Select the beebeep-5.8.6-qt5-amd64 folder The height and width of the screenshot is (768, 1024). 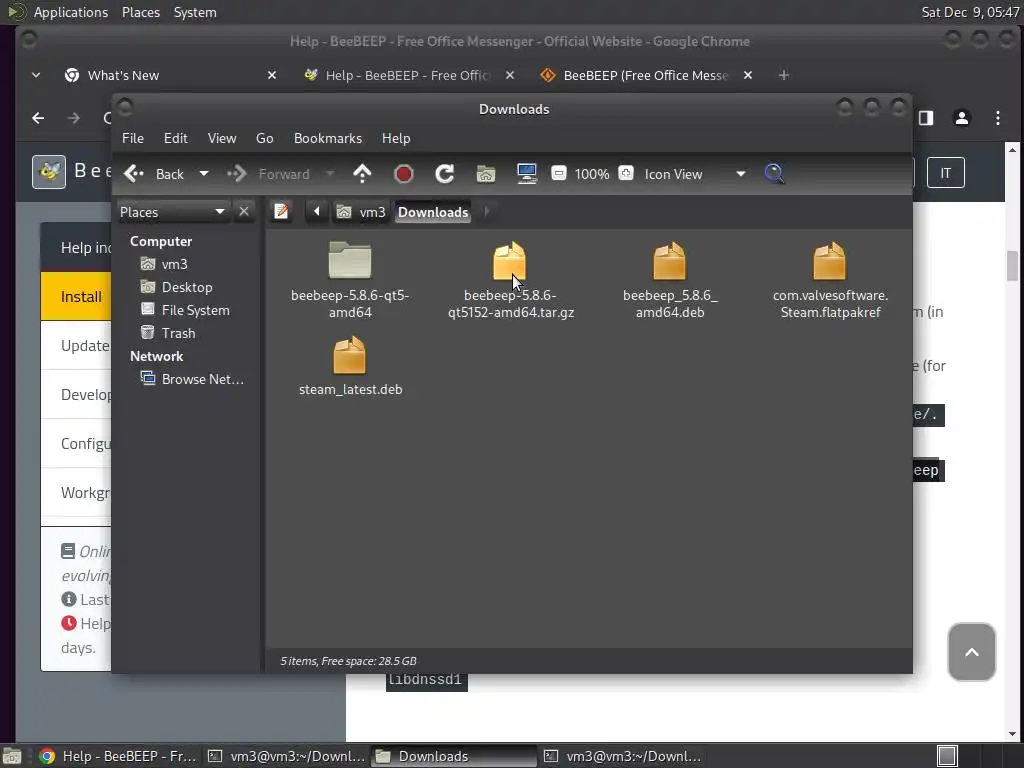[350, 280]
